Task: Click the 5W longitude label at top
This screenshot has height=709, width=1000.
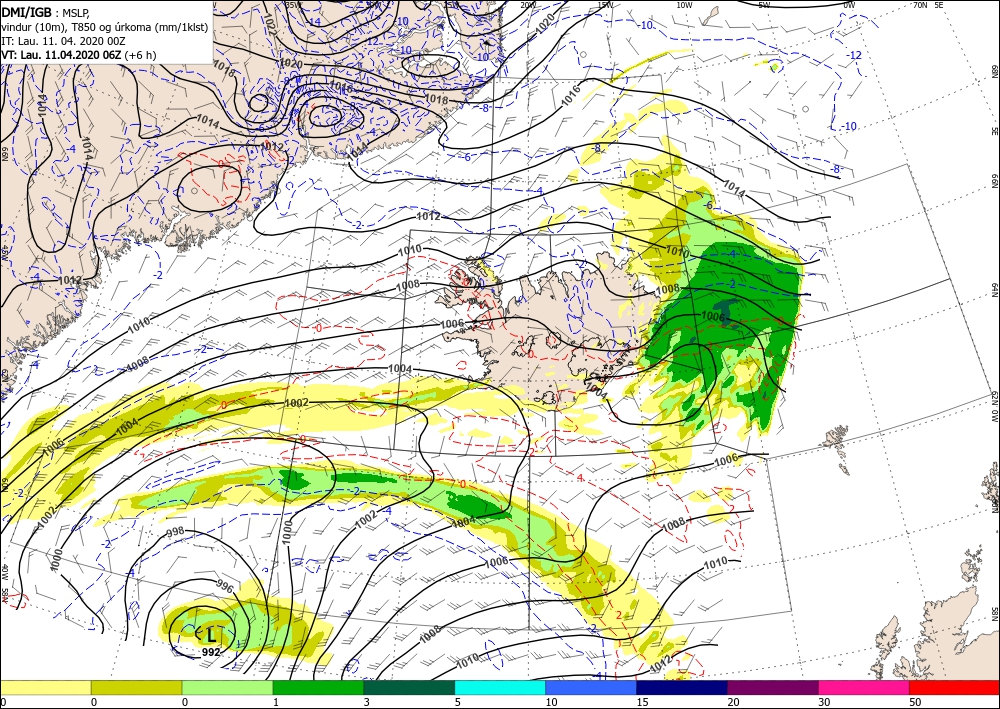Action: coord(765,4)
